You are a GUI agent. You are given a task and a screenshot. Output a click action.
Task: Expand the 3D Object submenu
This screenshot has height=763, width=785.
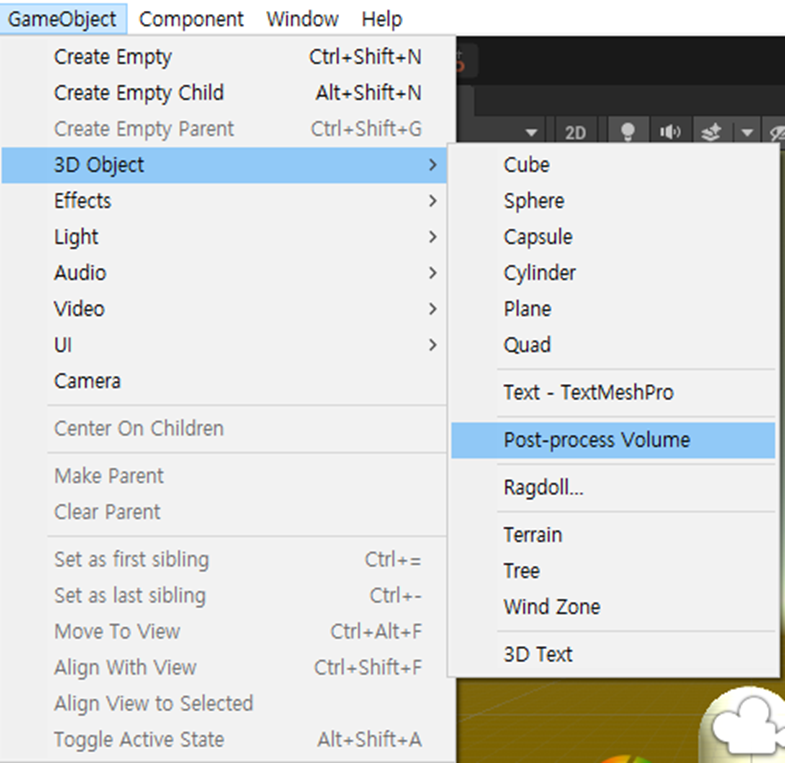tap(225, 165)
